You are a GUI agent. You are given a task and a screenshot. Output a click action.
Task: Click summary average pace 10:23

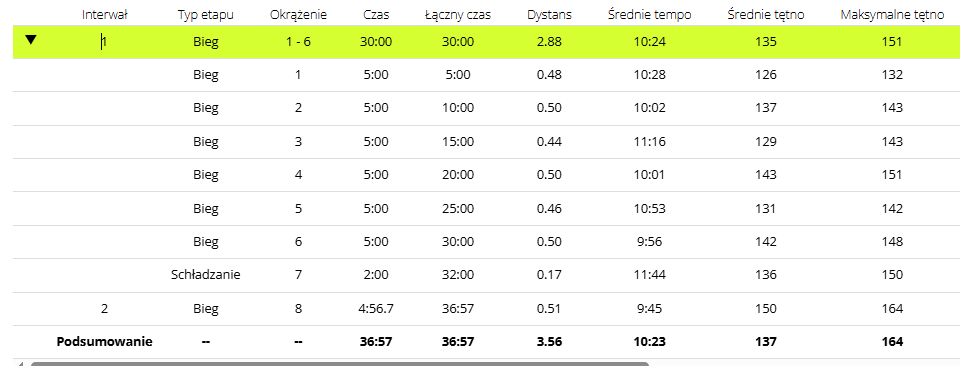pyautogui.click(x=650, y=342)
